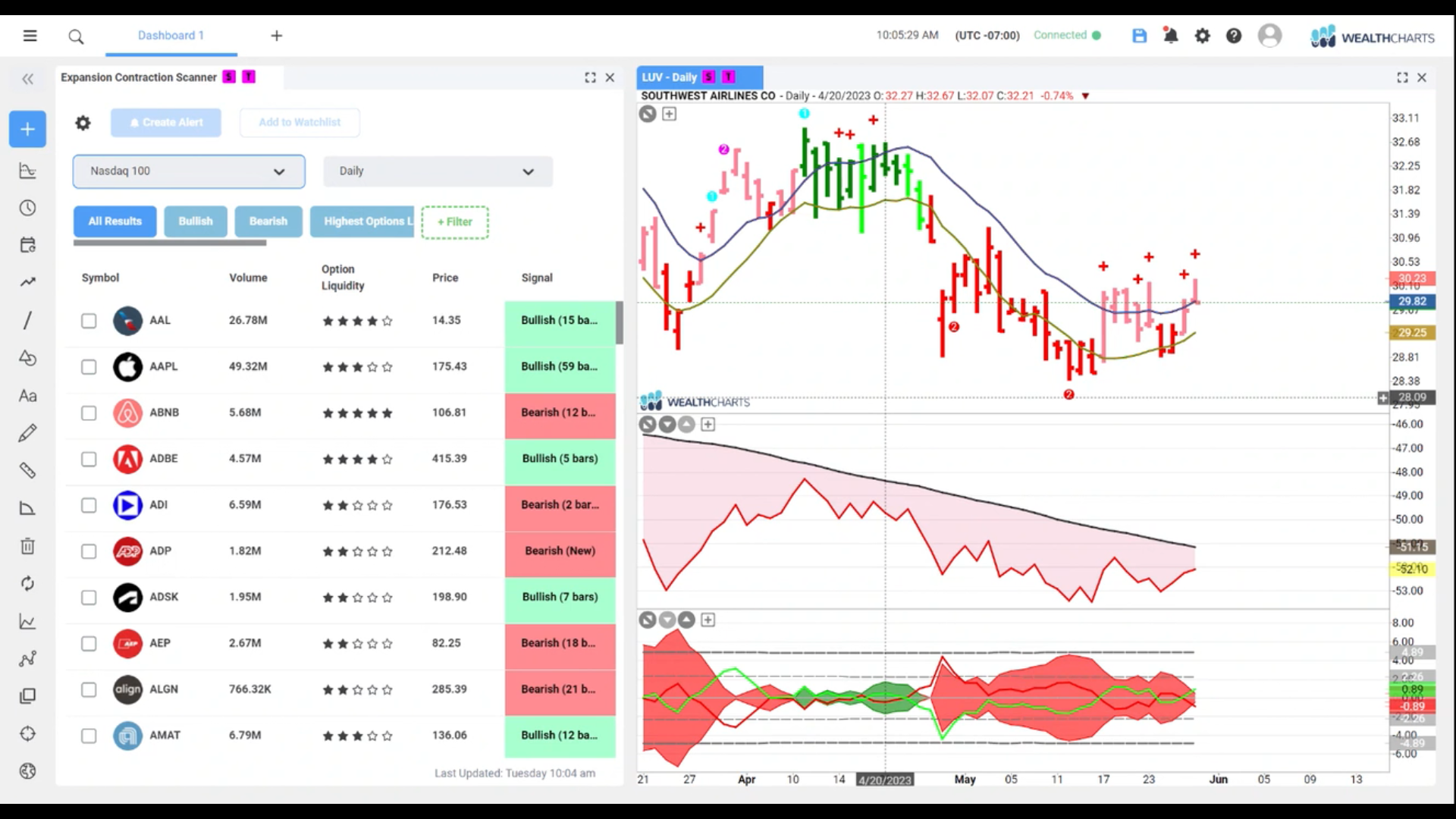
Task: Add indicator plus on price chart pane
Action: tap(669, 114)
